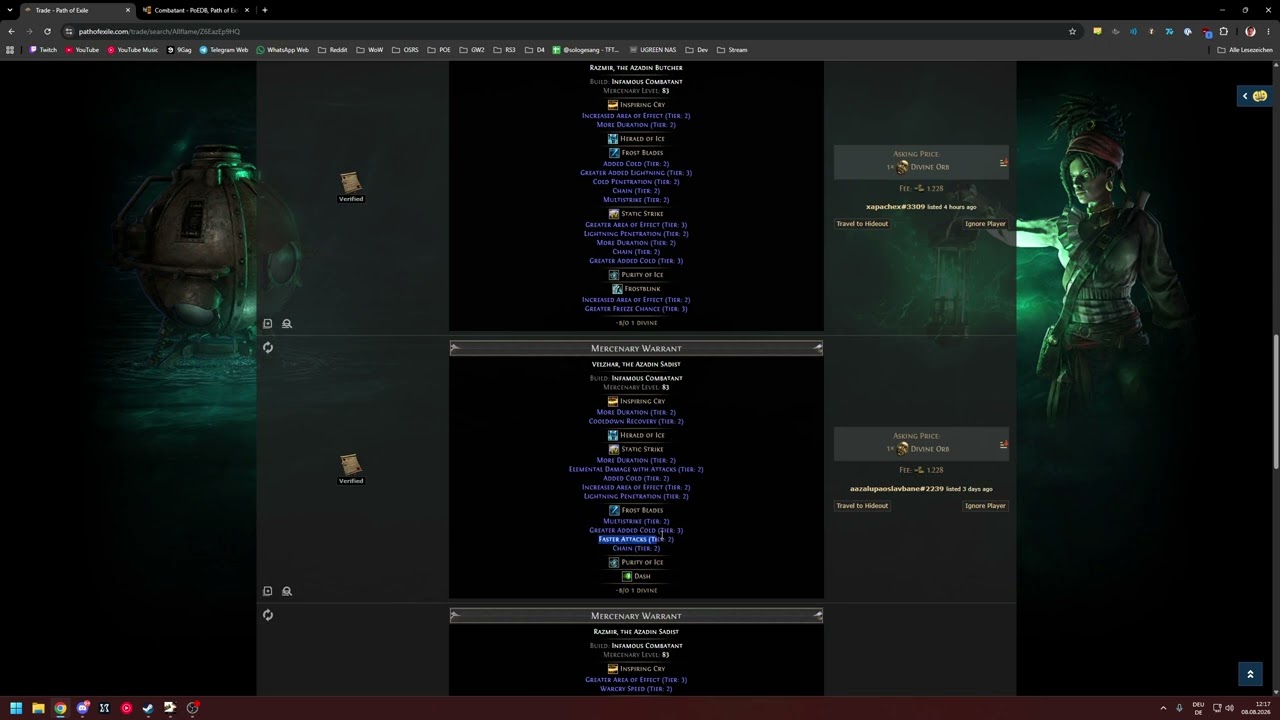Click the Frostblink skill icon
Viewport: 1280px width, 720px height.
click(617, 289)
